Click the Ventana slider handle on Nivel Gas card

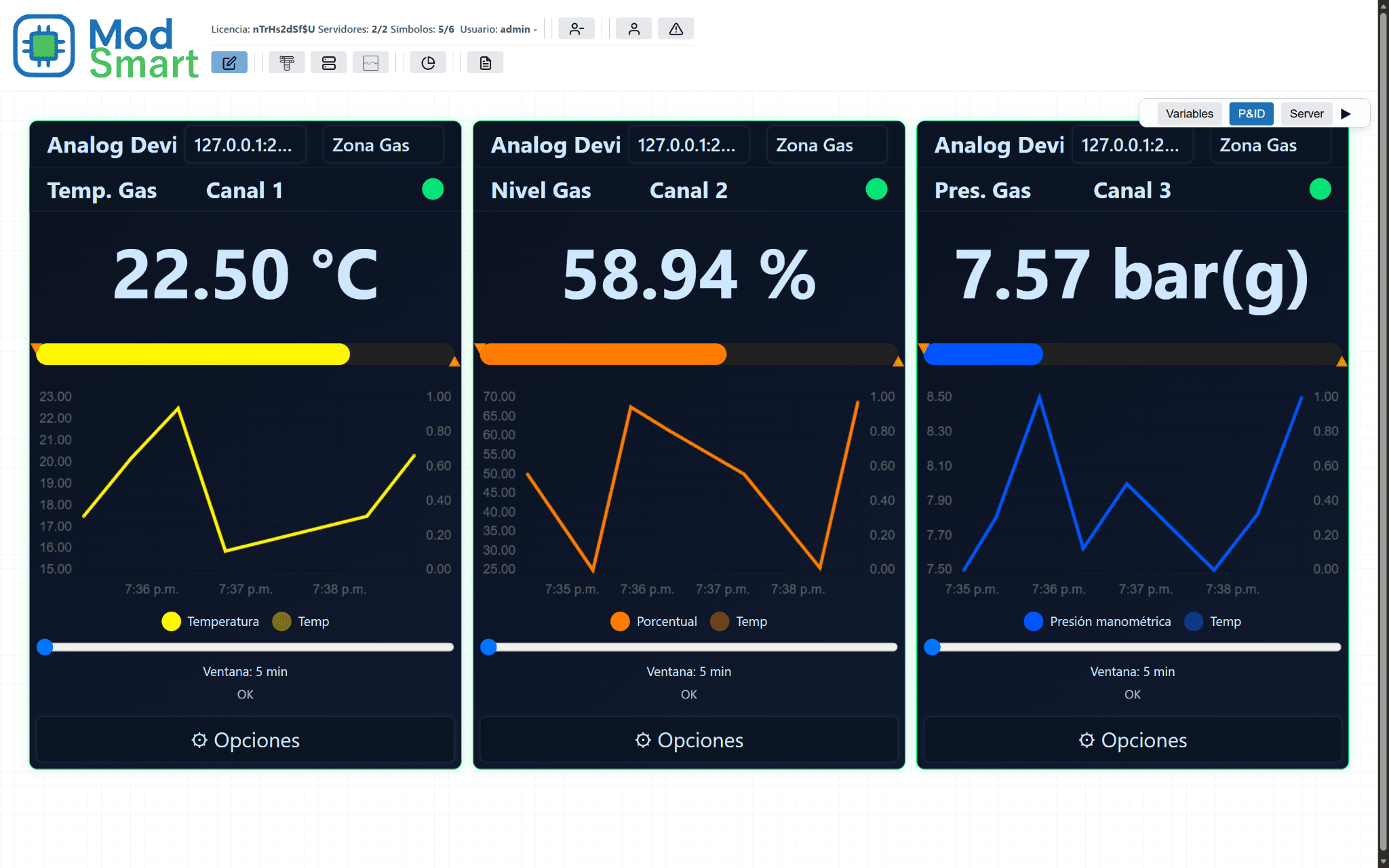tap(488, 647)
